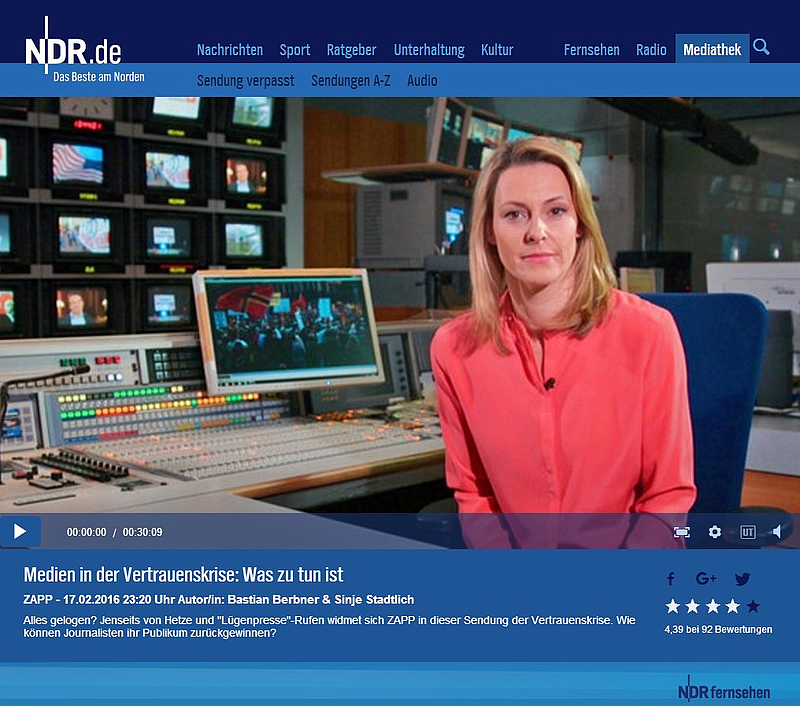Open the Sport section
800x706 pixels.
295,50
